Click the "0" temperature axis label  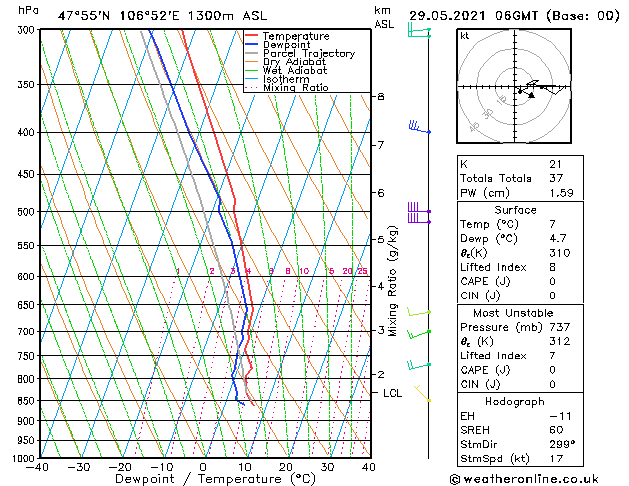(x=203, y=467)
